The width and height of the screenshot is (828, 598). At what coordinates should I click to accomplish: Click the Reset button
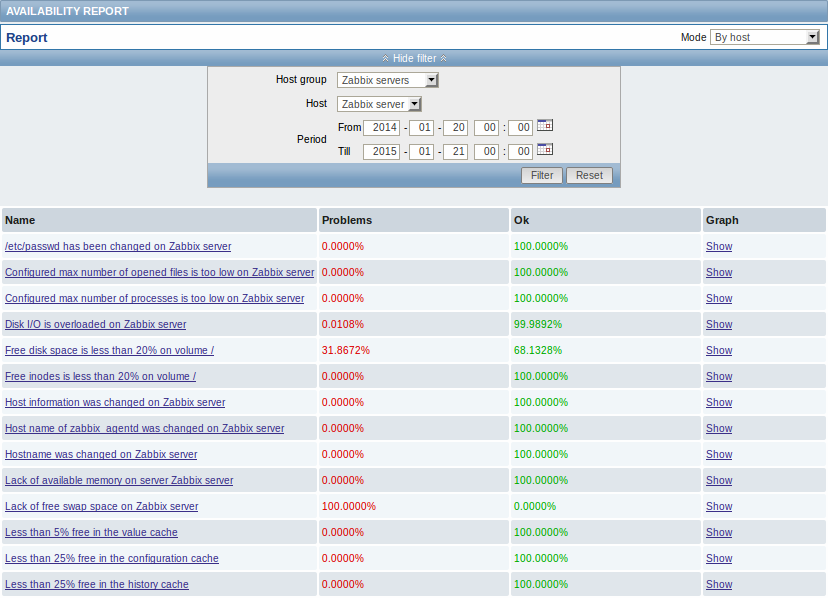coord(589,175)
